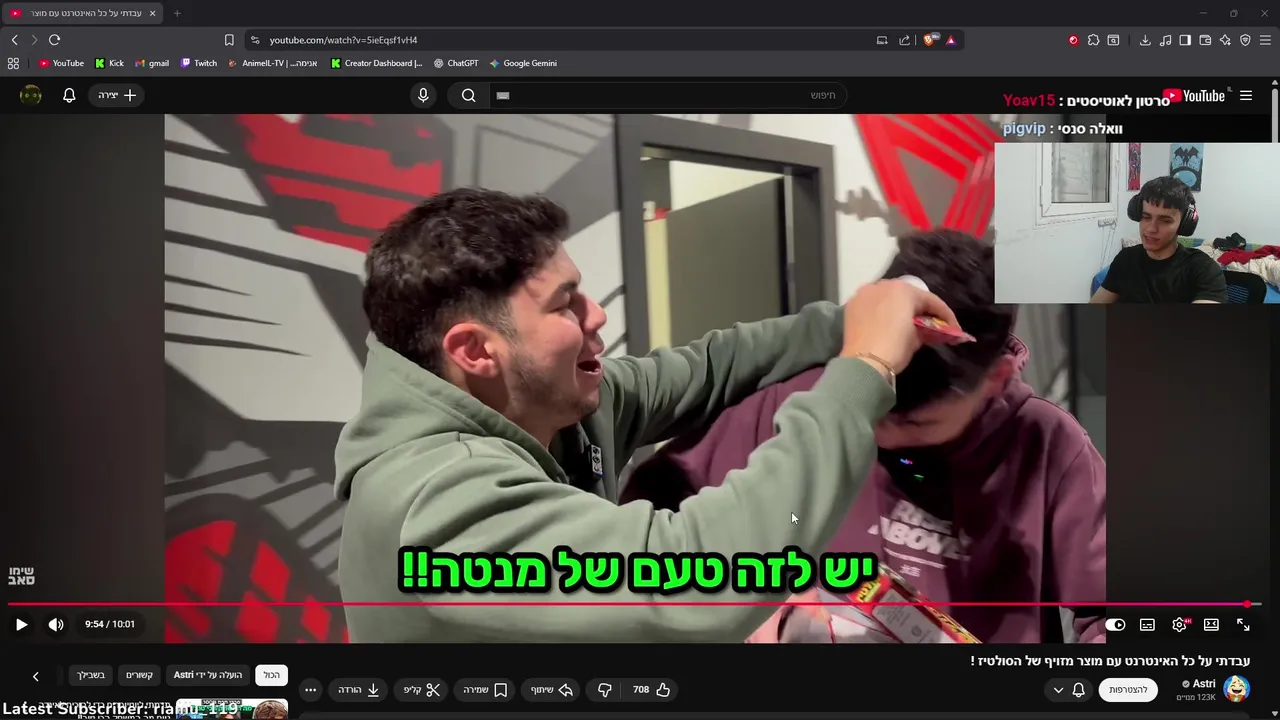Search with voice microphone icon
The image size is (1280, 720).
(423, 95)
